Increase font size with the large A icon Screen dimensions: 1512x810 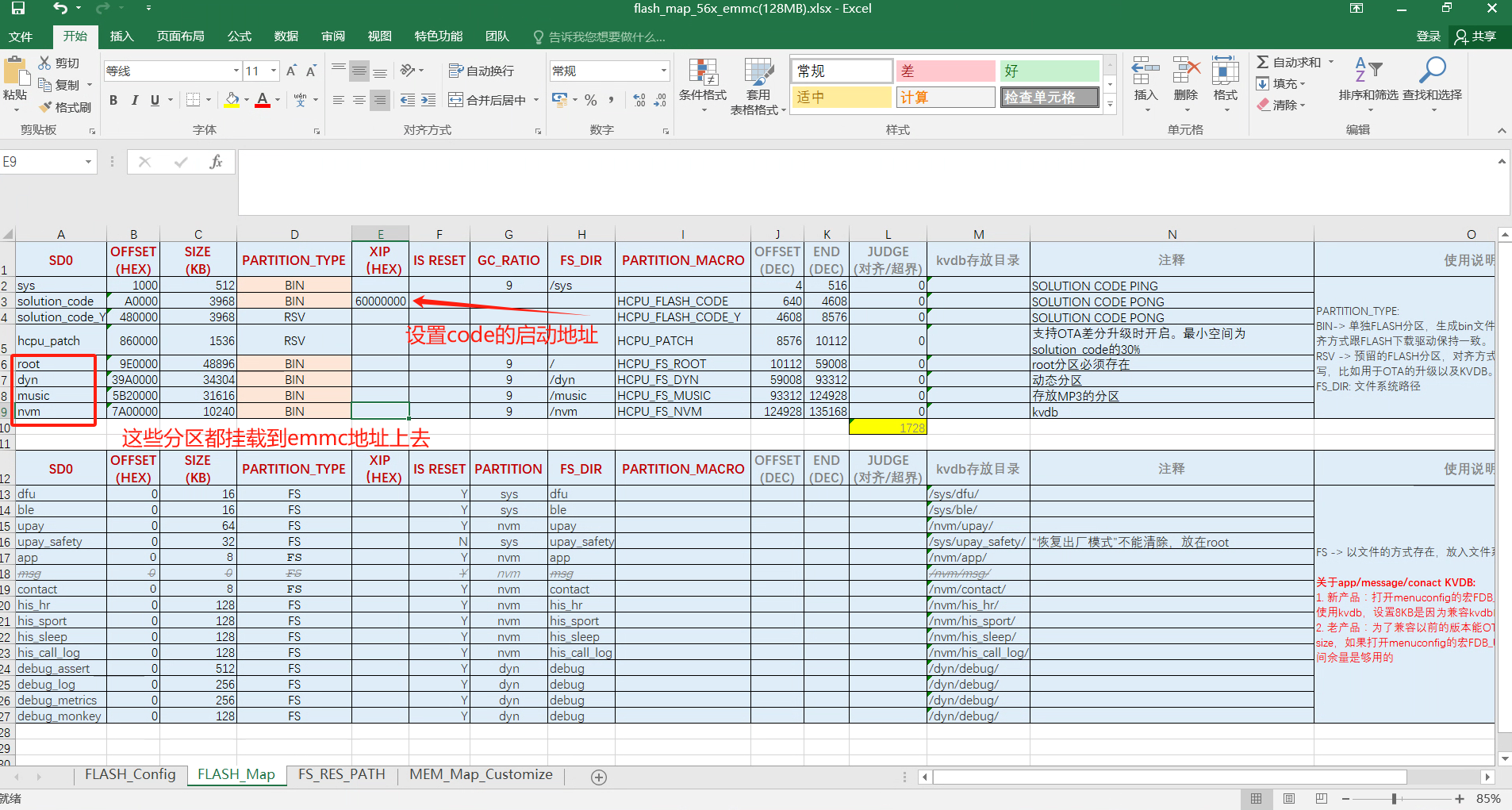291,71
